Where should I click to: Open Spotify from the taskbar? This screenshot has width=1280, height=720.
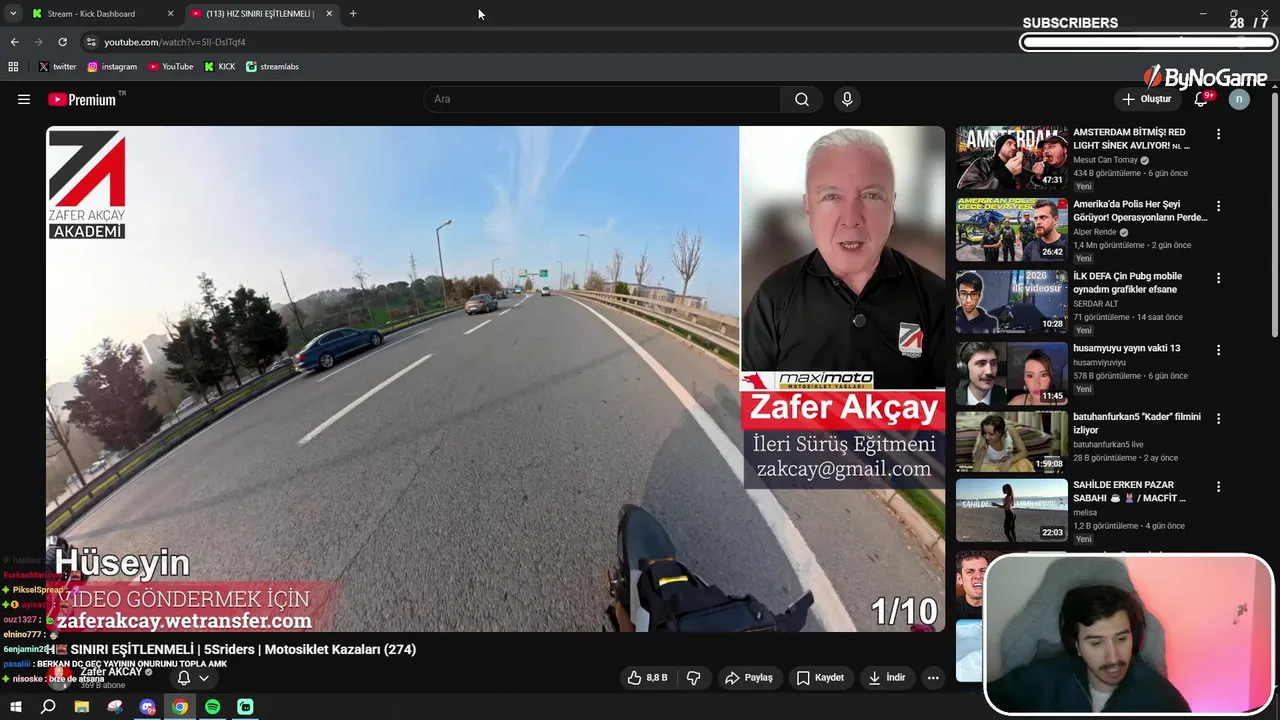coord(213,707)
